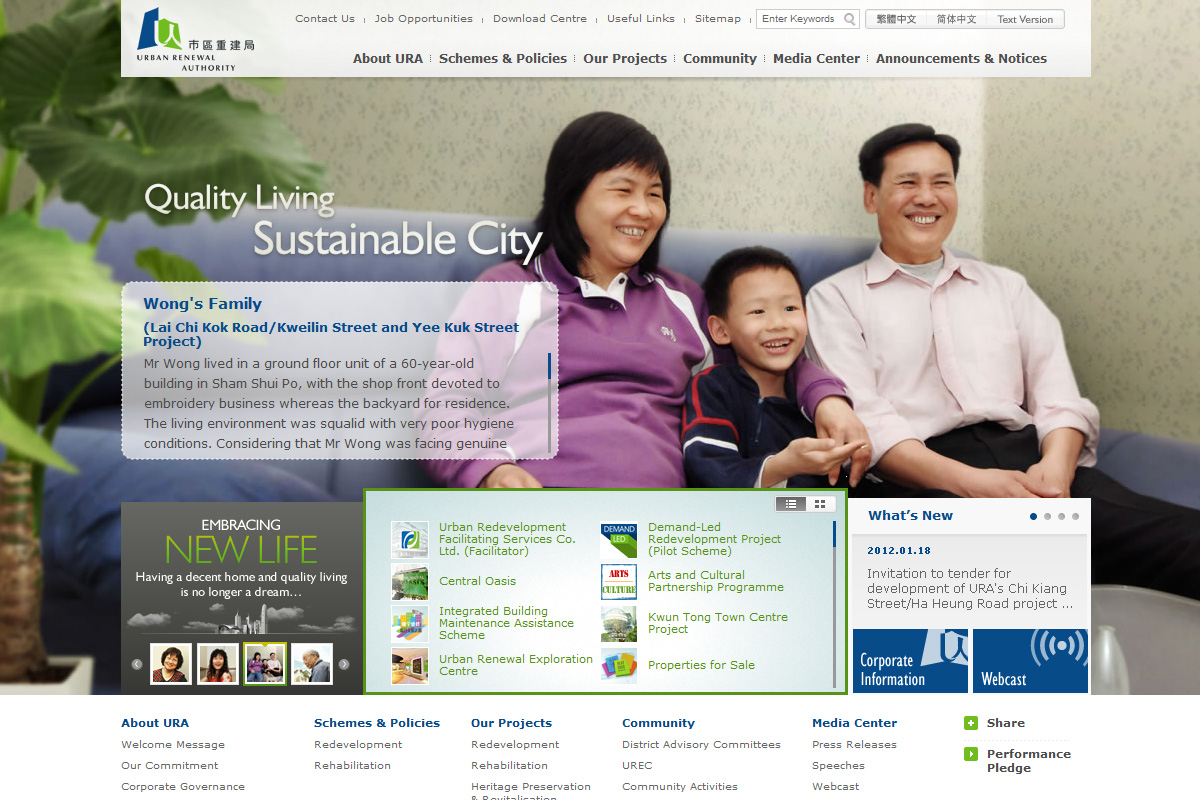This screenshot has height=800, width=1200.
Task: Click footer UREC link
Action: [x=637, y=766]
